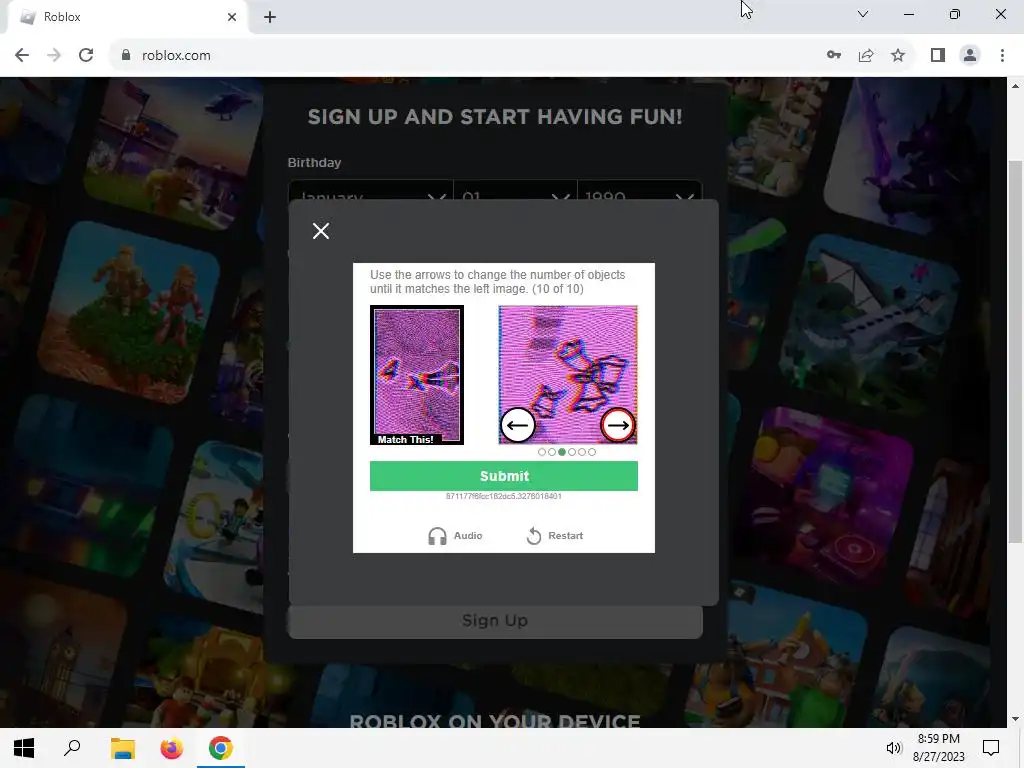Close the Roblox tab
Viewport: 1024px width, 768px height.
coord(232,17)
